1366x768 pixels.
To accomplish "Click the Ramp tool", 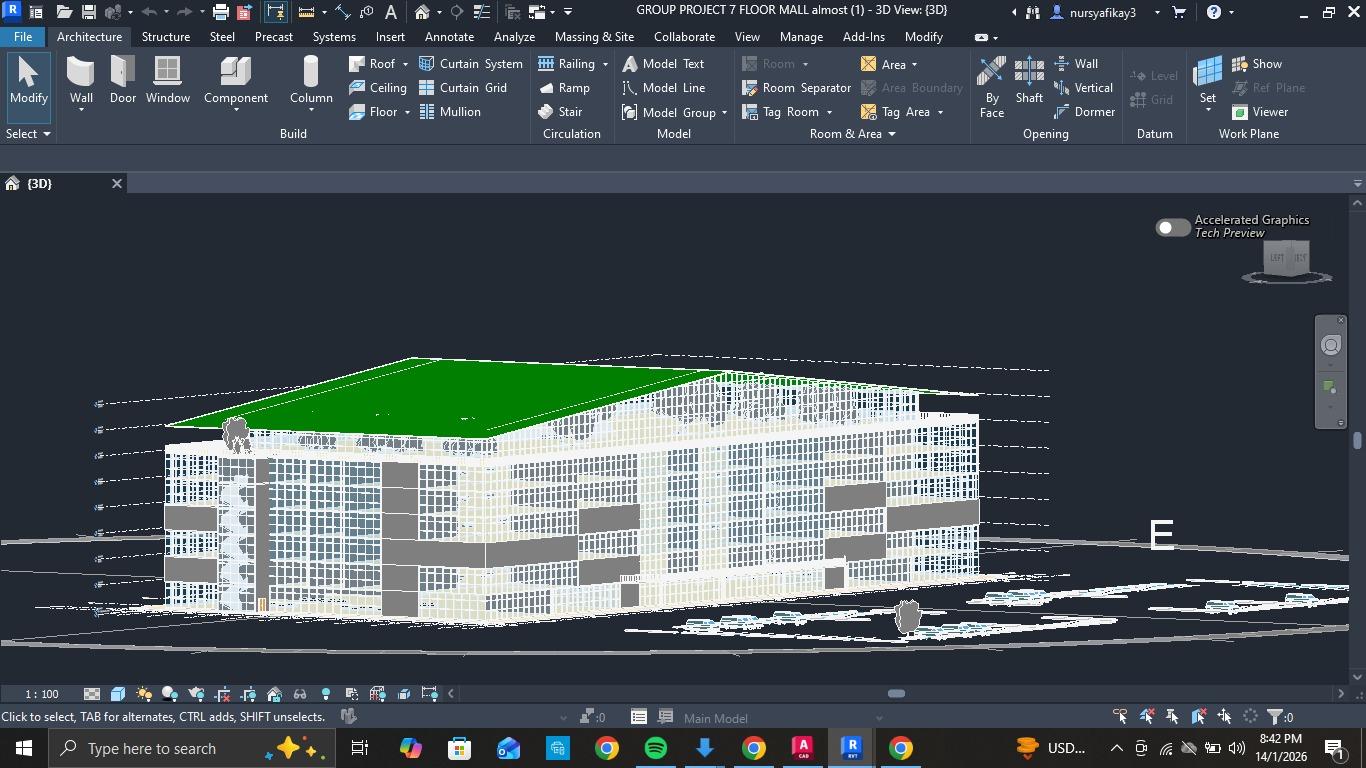I will pyautogui.click(x=564, y=88).
